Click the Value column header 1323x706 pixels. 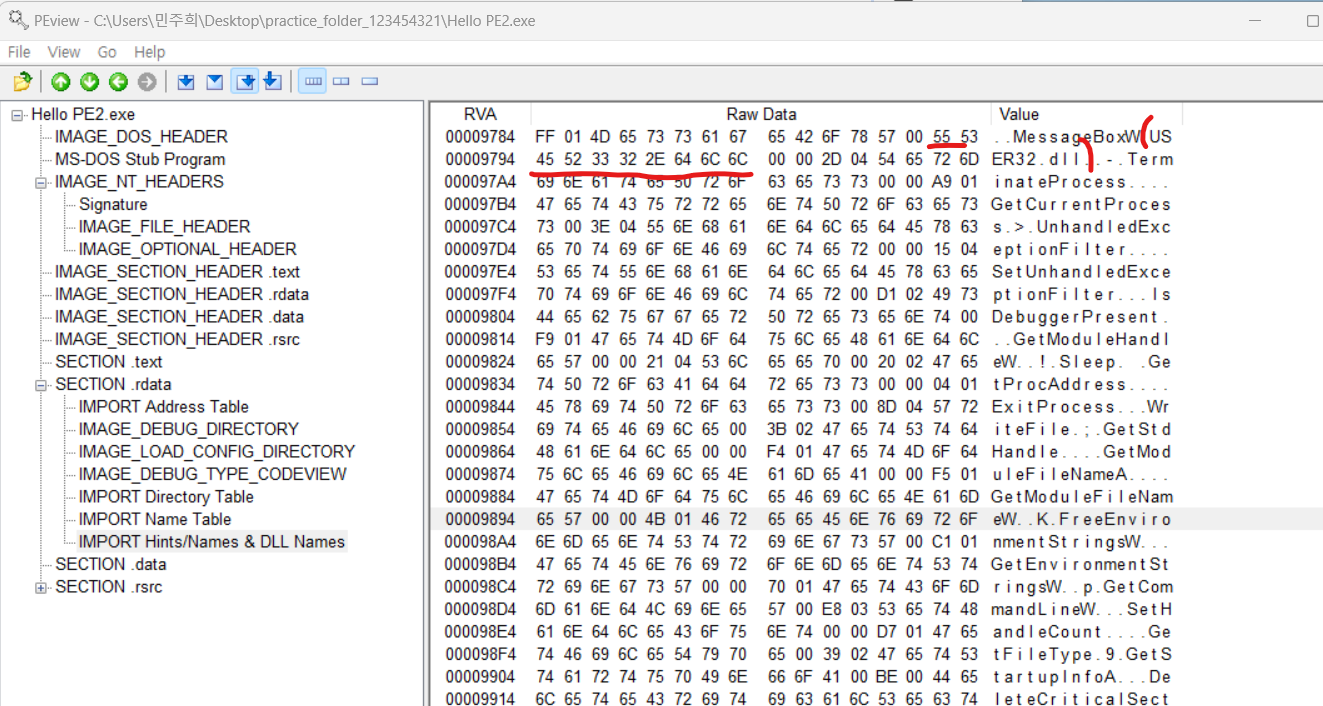click(x=1019, y=114)
